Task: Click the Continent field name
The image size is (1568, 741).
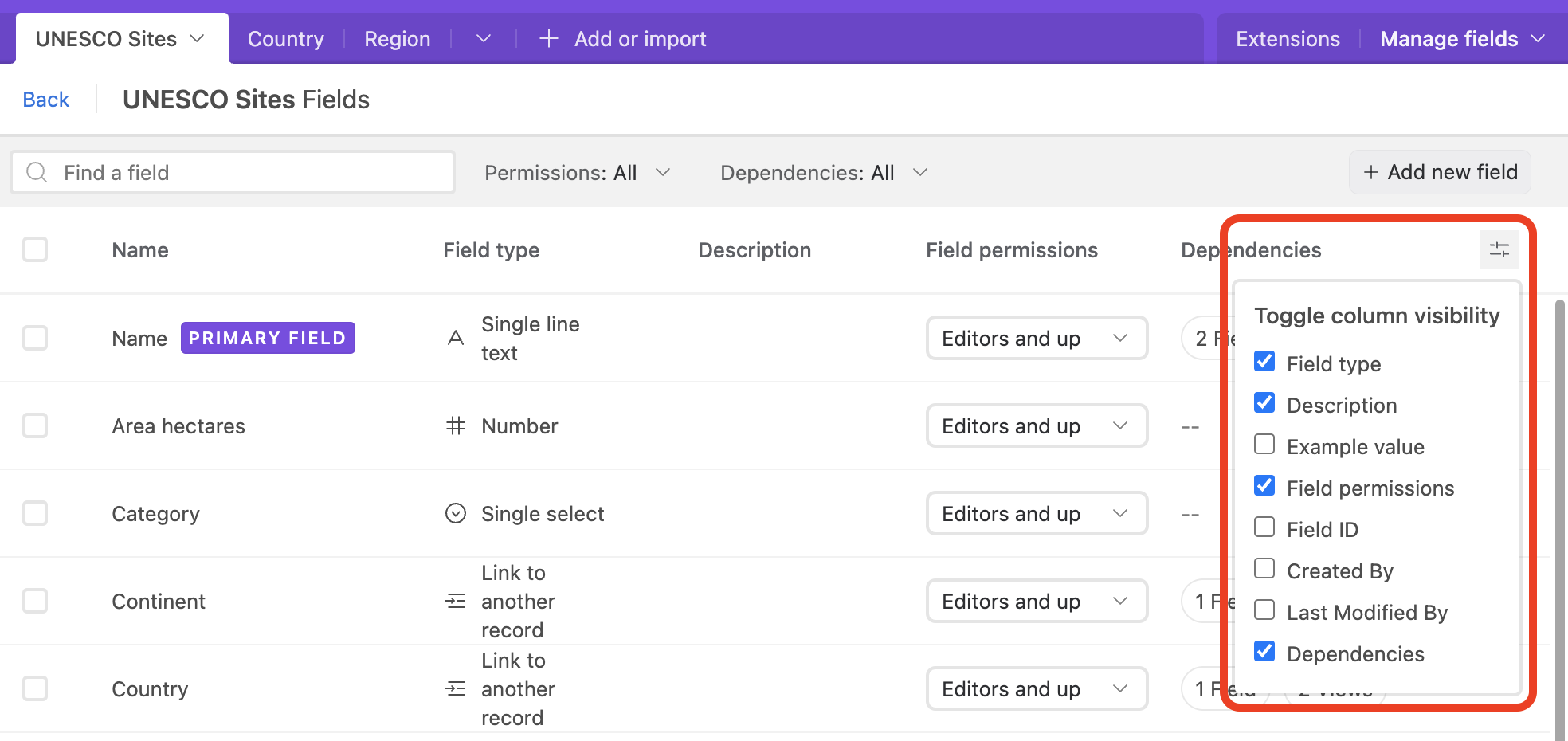Action: coord(159,602)
